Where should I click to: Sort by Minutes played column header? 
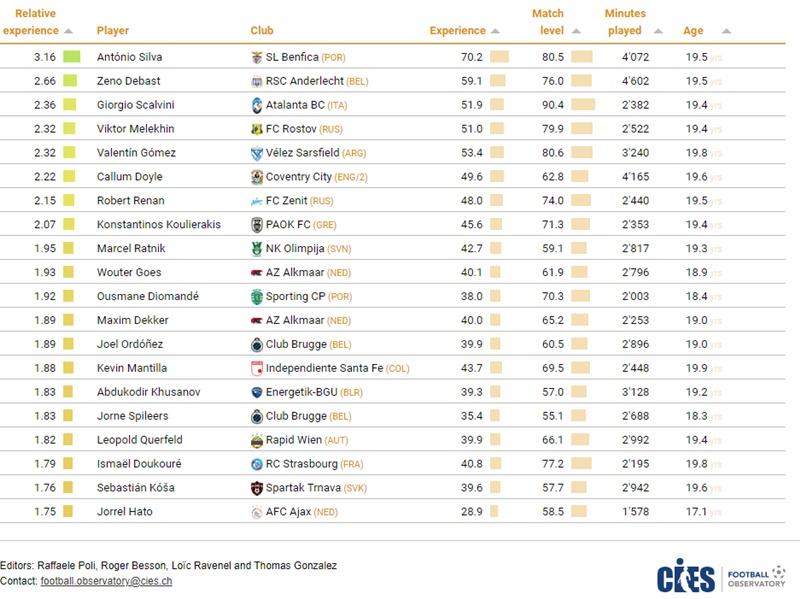pos(625,22)
